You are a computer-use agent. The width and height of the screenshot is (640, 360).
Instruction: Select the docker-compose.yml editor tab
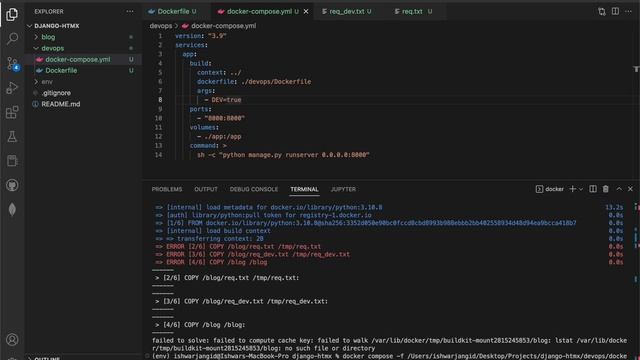259,11
